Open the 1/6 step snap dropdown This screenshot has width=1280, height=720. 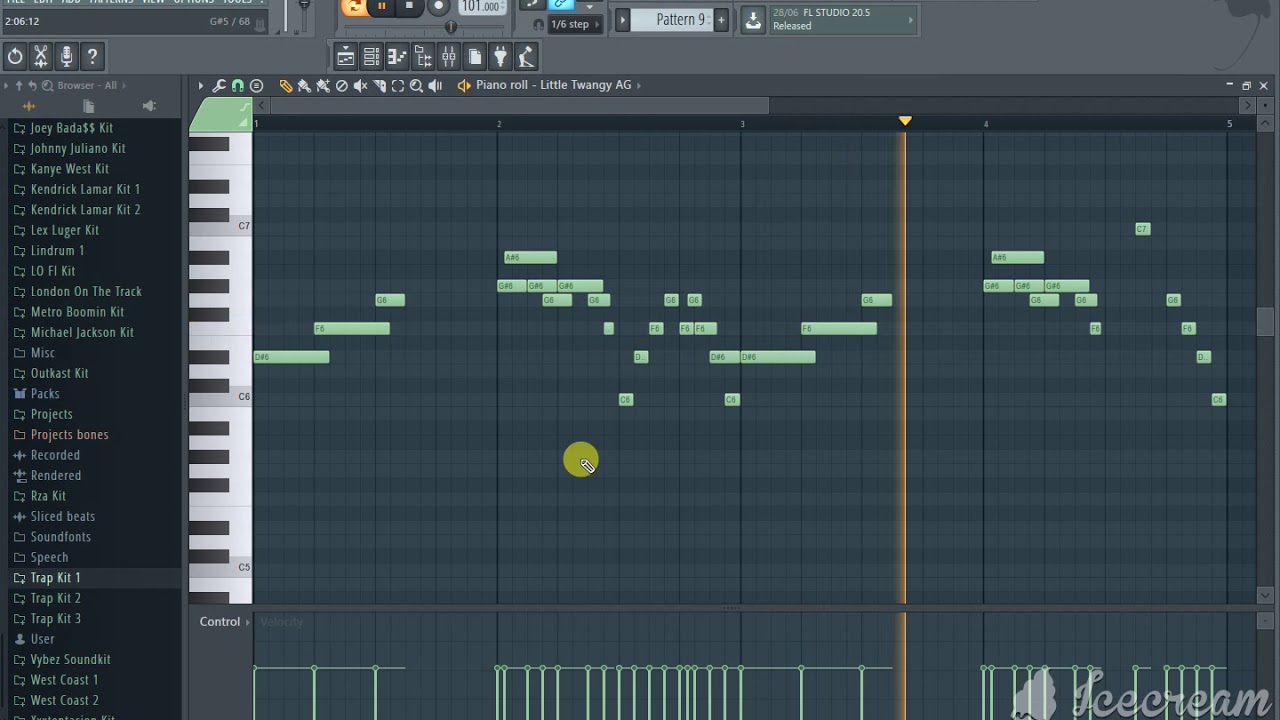coord(577,24)
